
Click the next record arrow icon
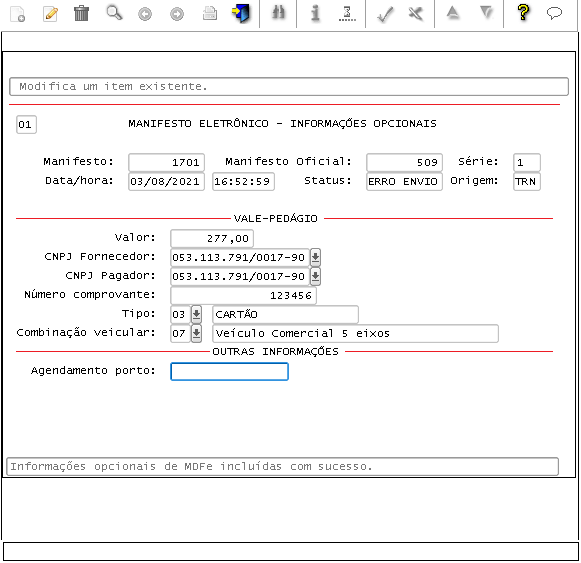pos(177,14)
